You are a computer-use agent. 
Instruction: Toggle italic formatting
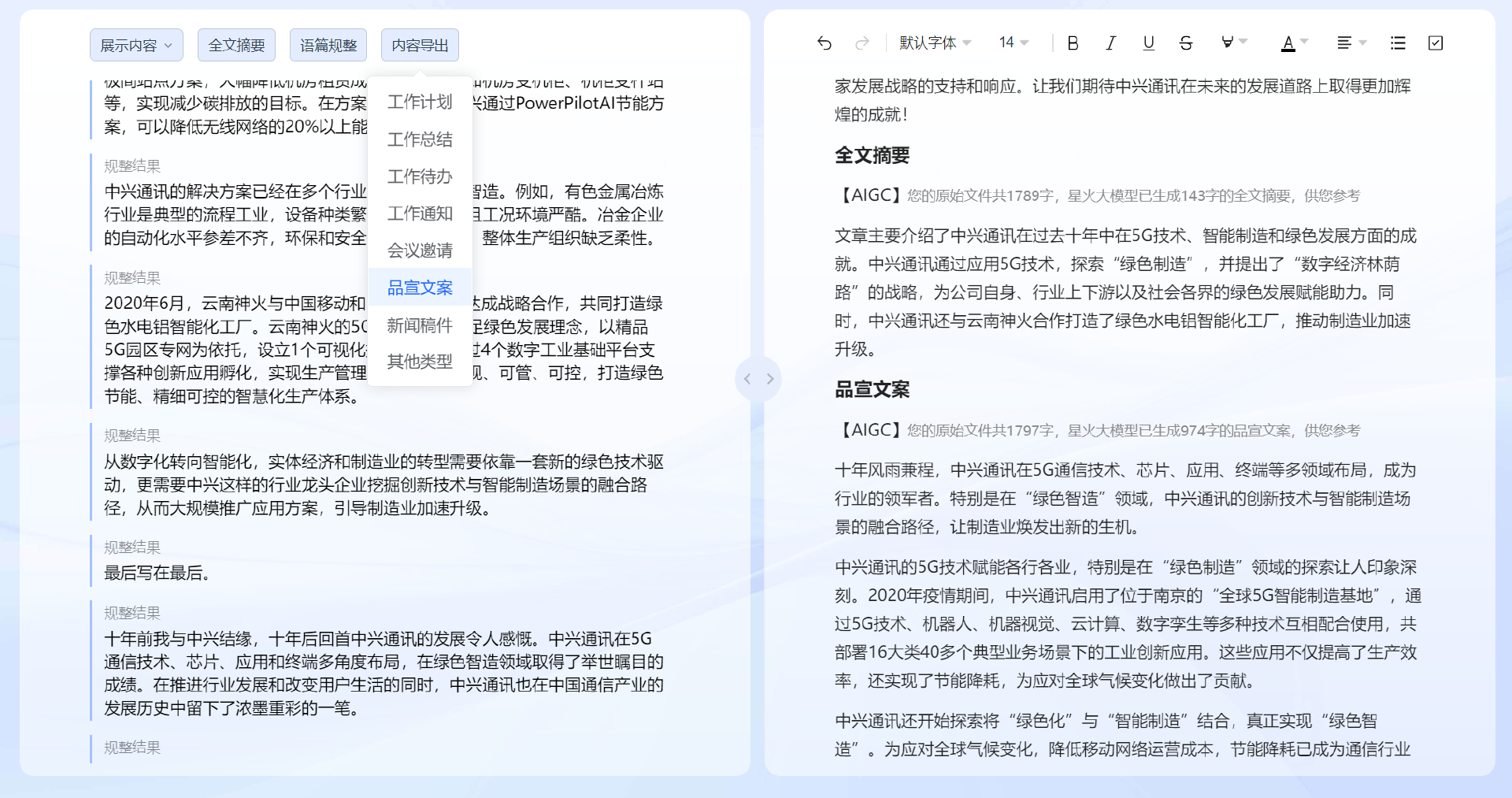[1110, 43]
